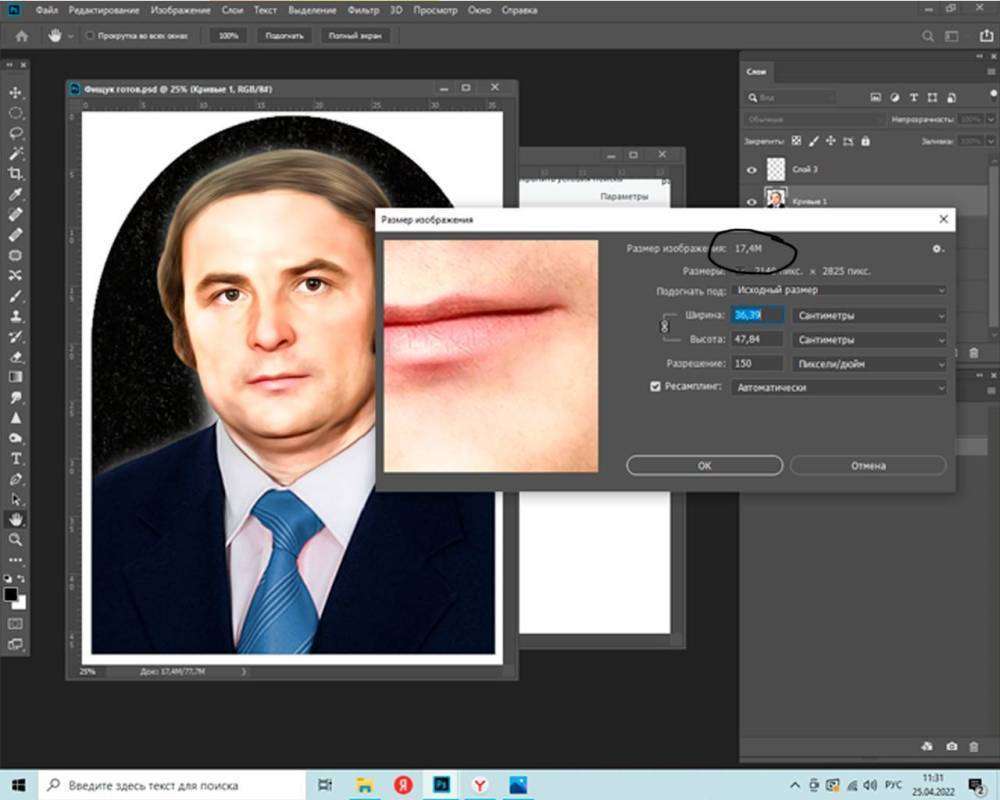Uncheck the Ресамплинг checkbox
The image size is (1000, 800).
[656, 387]
